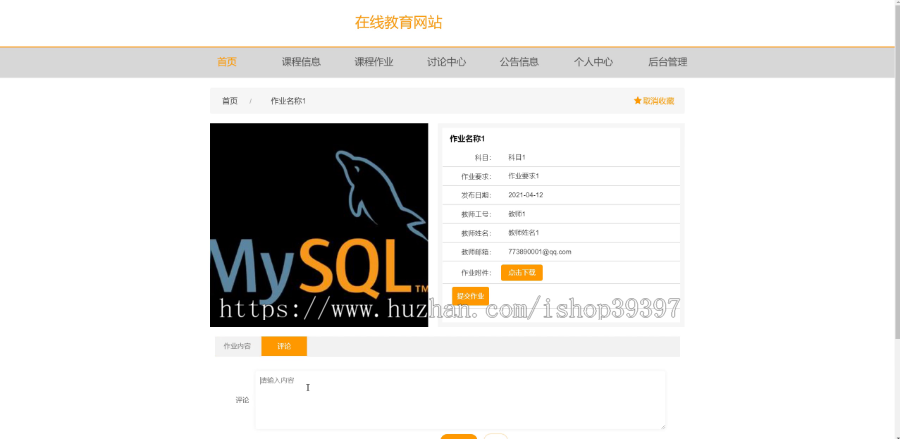Click the 2021-04-12 publish date value

[x=526, y=195]
